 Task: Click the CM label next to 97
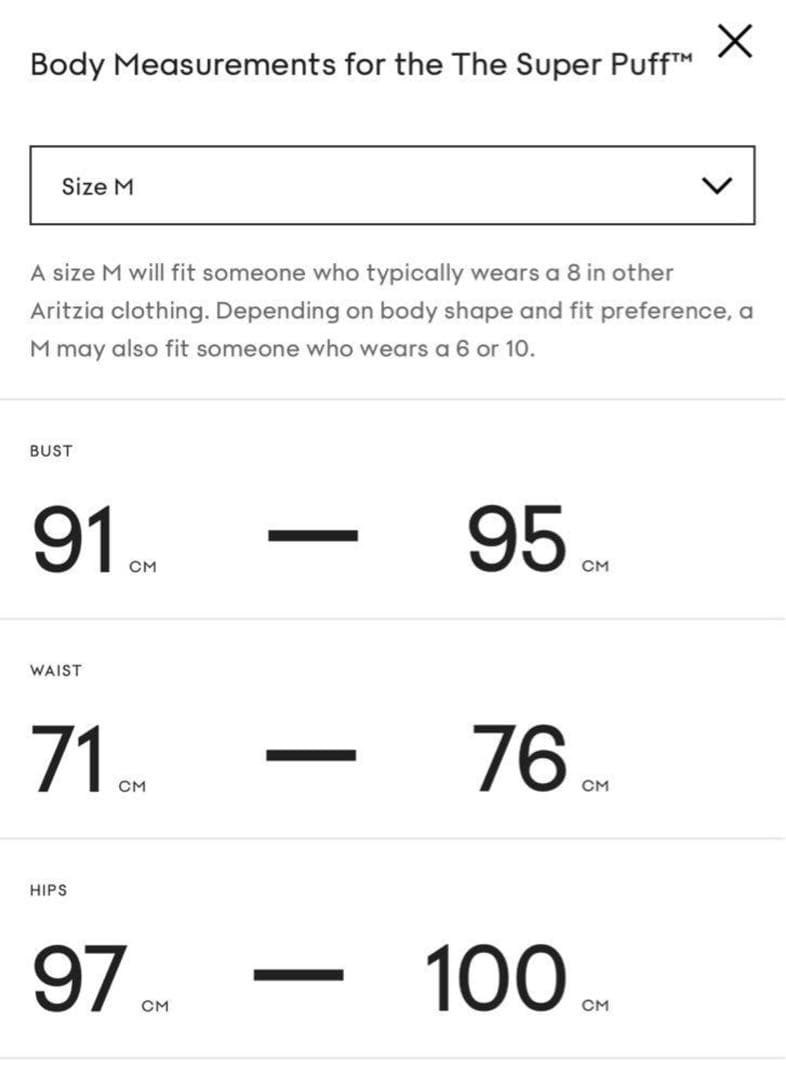[x=156, y=1006]
